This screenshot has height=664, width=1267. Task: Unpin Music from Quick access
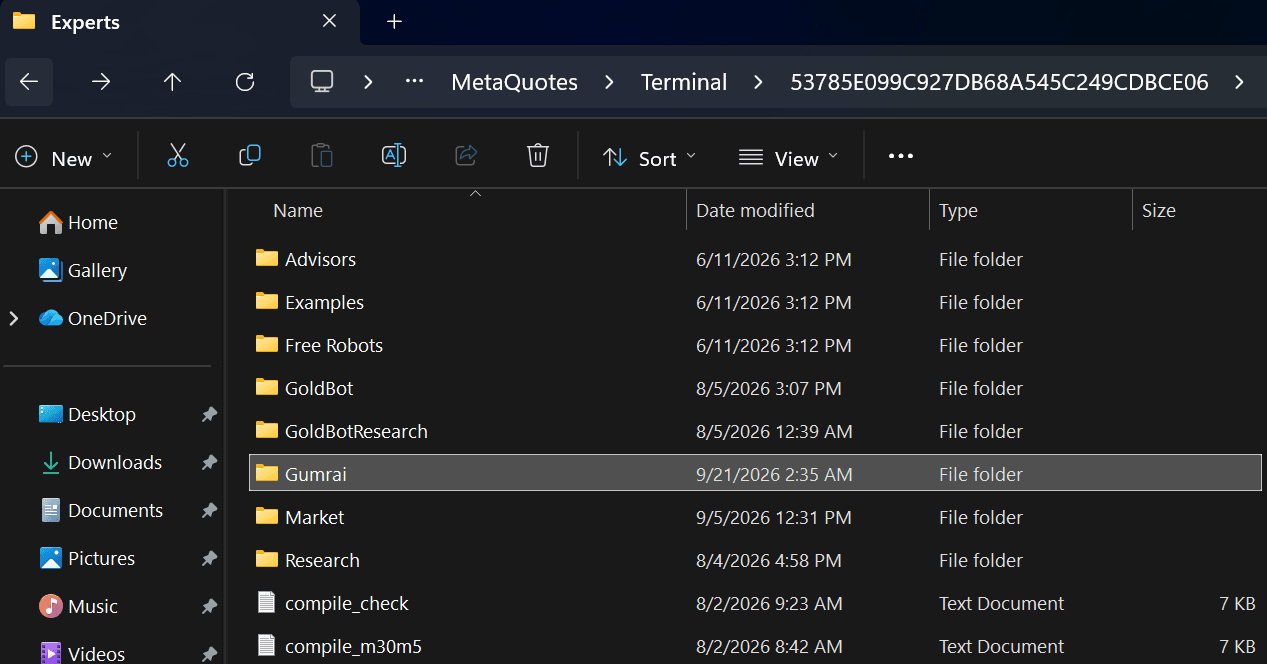coord(209,607)
